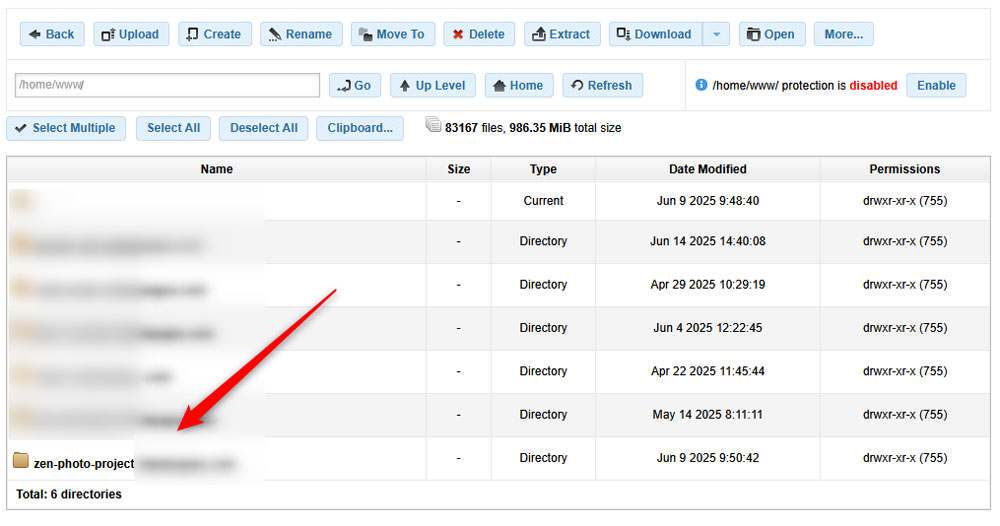Click the Extract archive button
The height and width of the screenshot is (526, 1000).
[562, 34]
